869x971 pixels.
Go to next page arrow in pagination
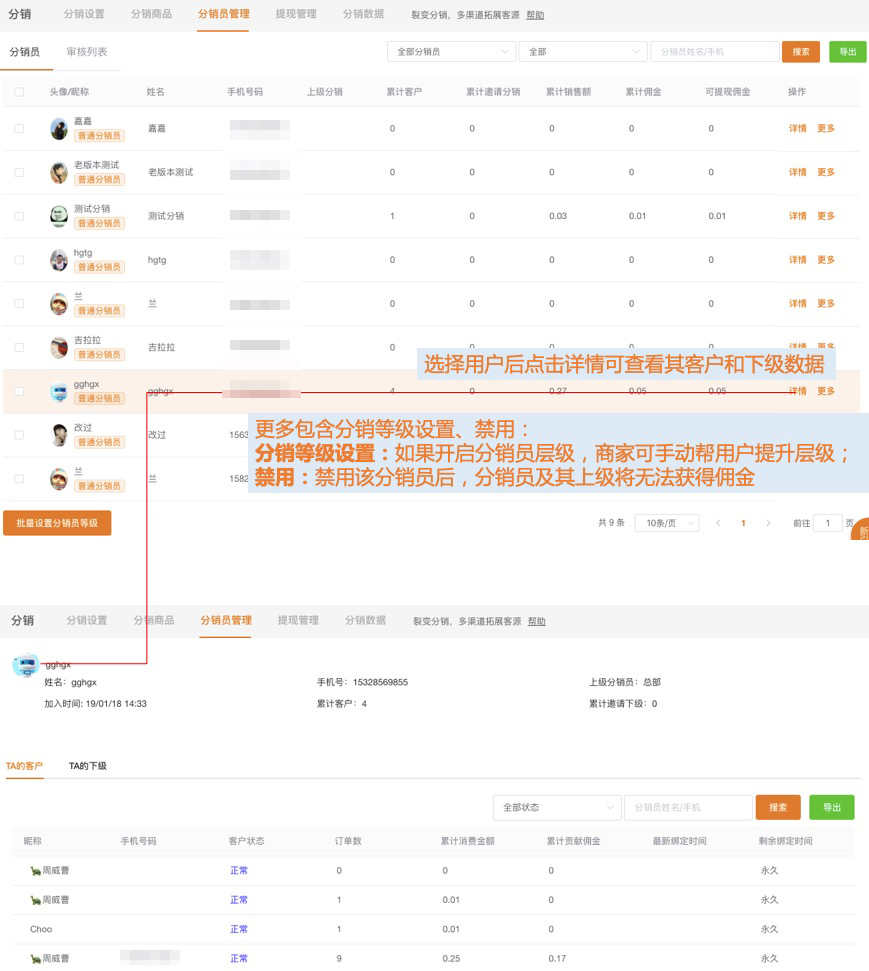click(768, 523)
